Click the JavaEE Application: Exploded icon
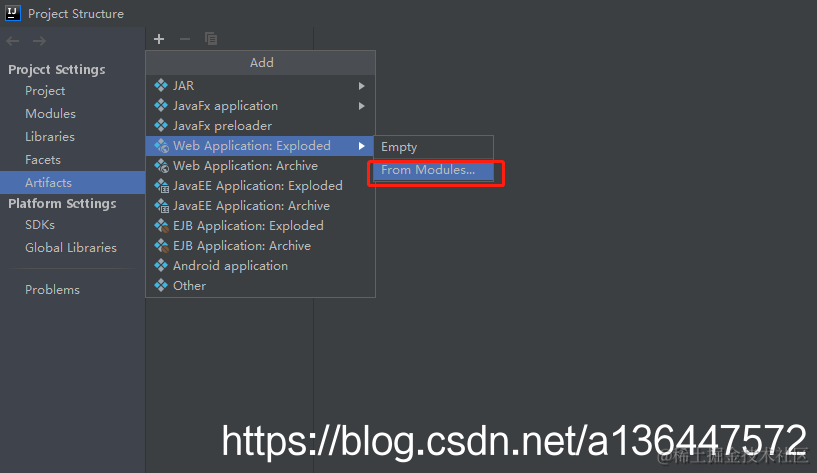 point(162,186)
